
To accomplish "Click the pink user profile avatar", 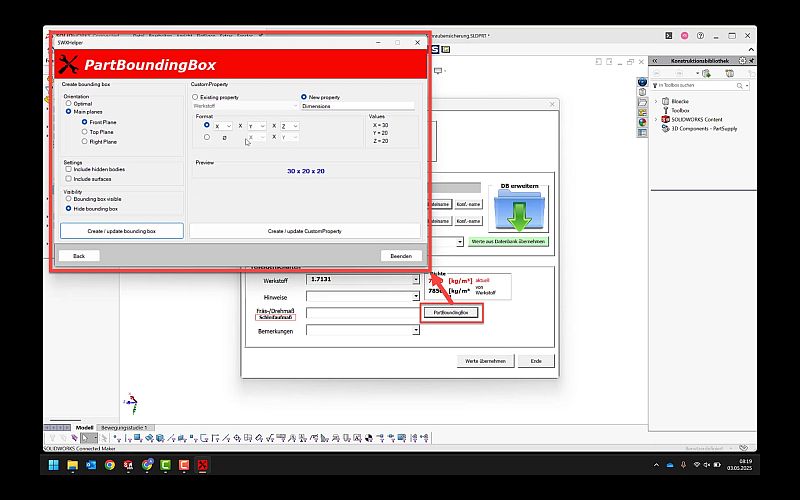I will point(685,36).
